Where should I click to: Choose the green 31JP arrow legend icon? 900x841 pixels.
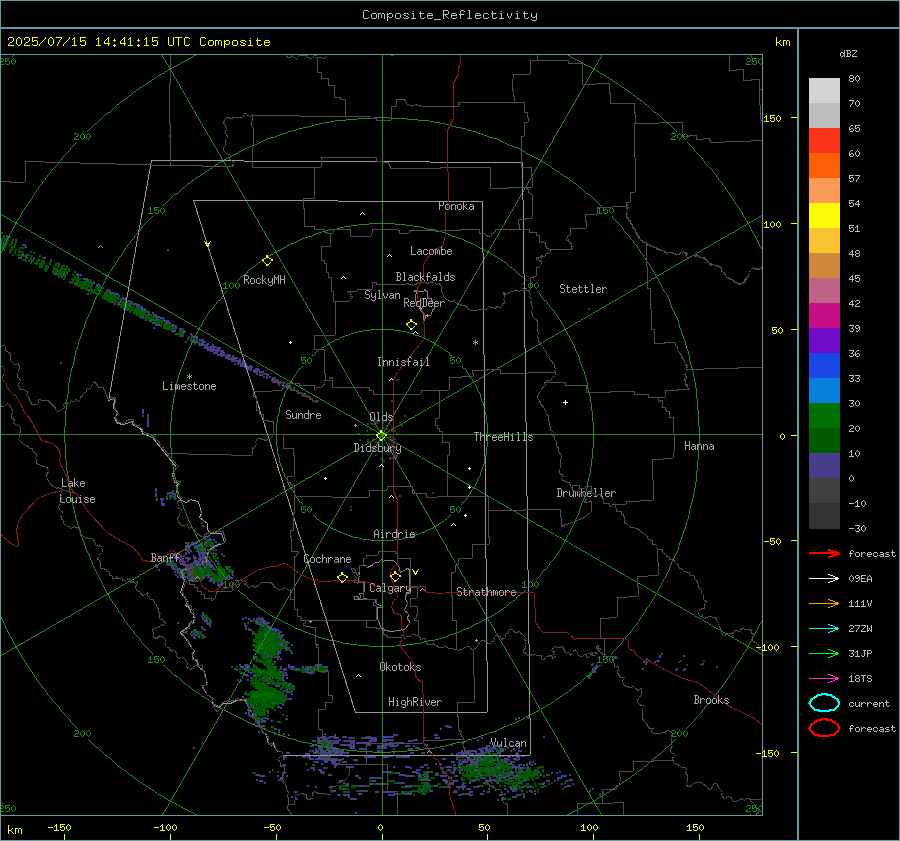[824, 653]
